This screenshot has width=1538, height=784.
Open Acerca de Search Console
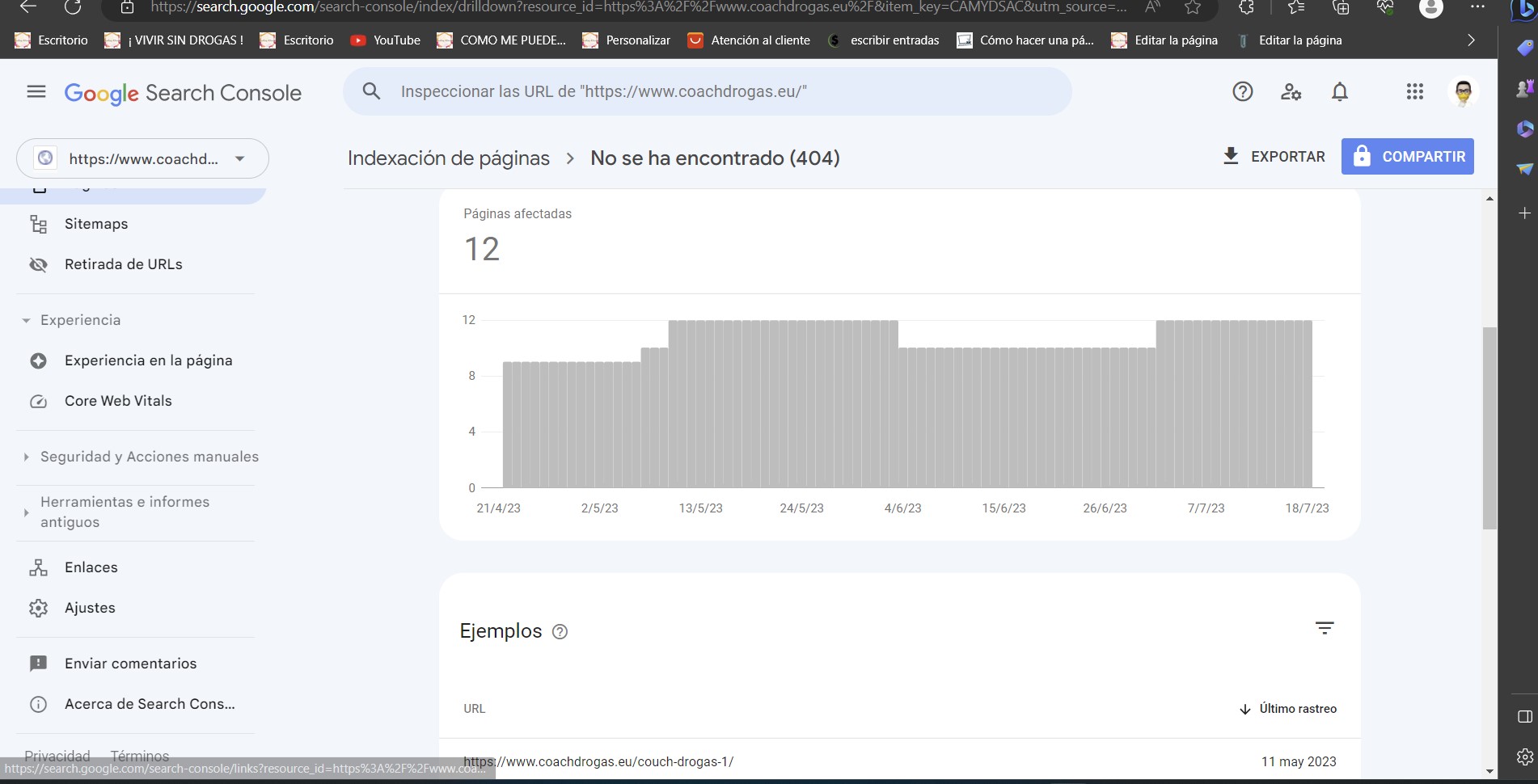150,704
